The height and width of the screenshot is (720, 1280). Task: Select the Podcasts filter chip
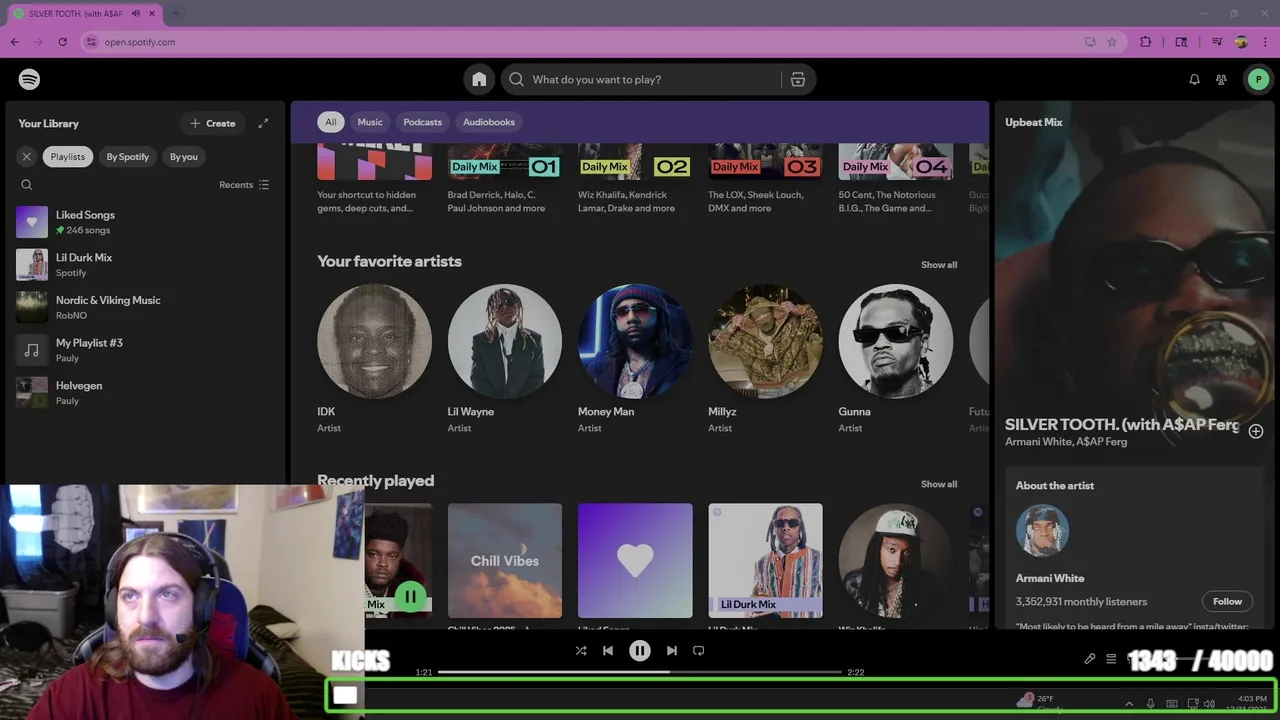(422, 122)
